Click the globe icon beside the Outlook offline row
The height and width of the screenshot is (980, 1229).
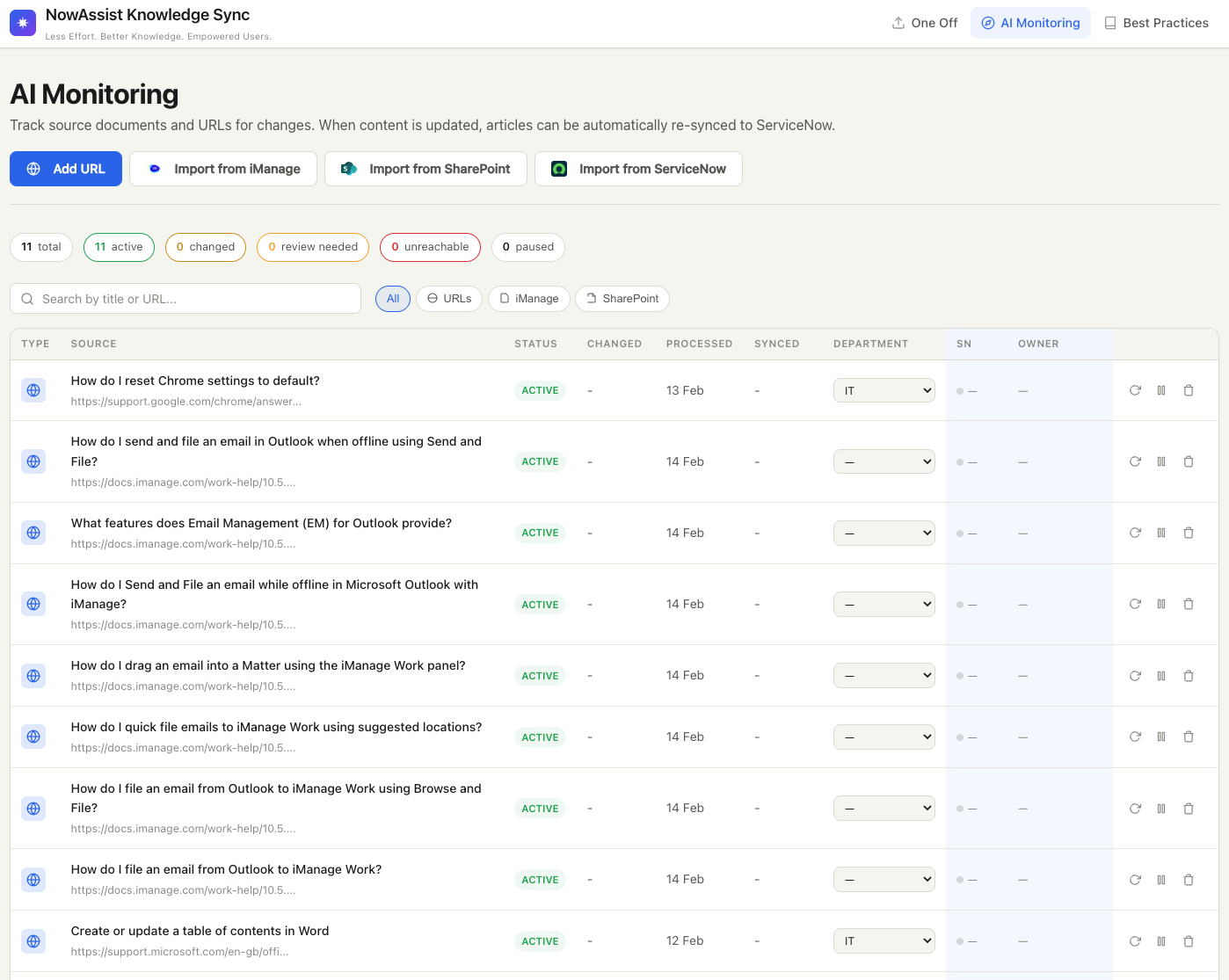coord(33,461)
